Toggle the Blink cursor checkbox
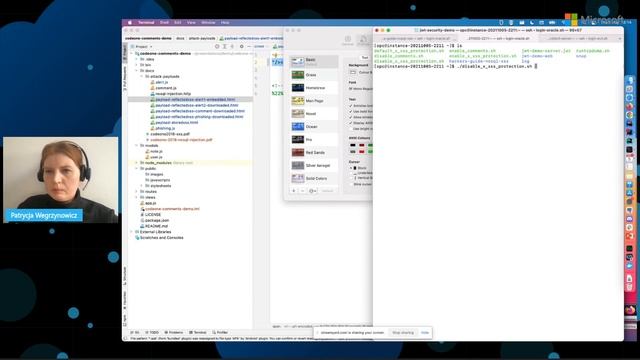 point(351,184)
